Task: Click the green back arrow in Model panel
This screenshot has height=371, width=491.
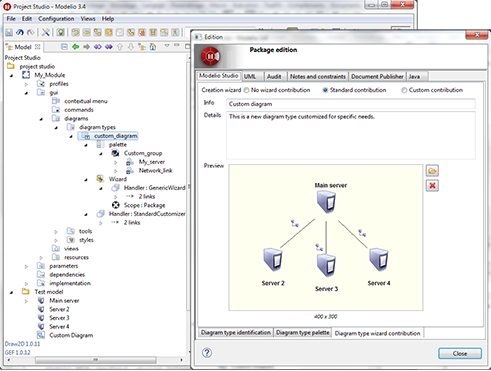Action: 76,47
